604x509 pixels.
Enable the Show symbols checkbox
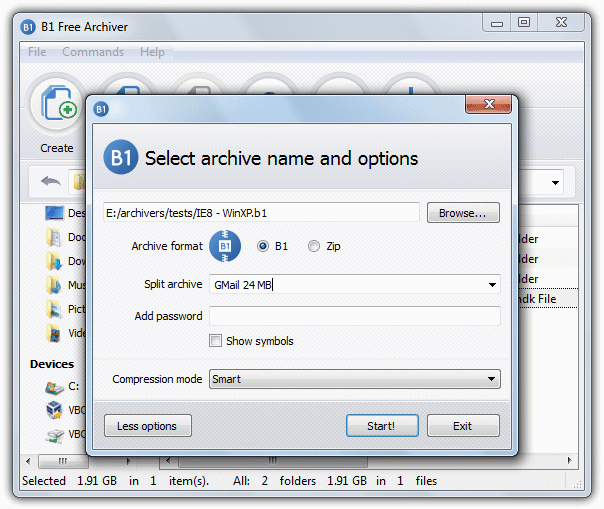click(x=216, y=341)
